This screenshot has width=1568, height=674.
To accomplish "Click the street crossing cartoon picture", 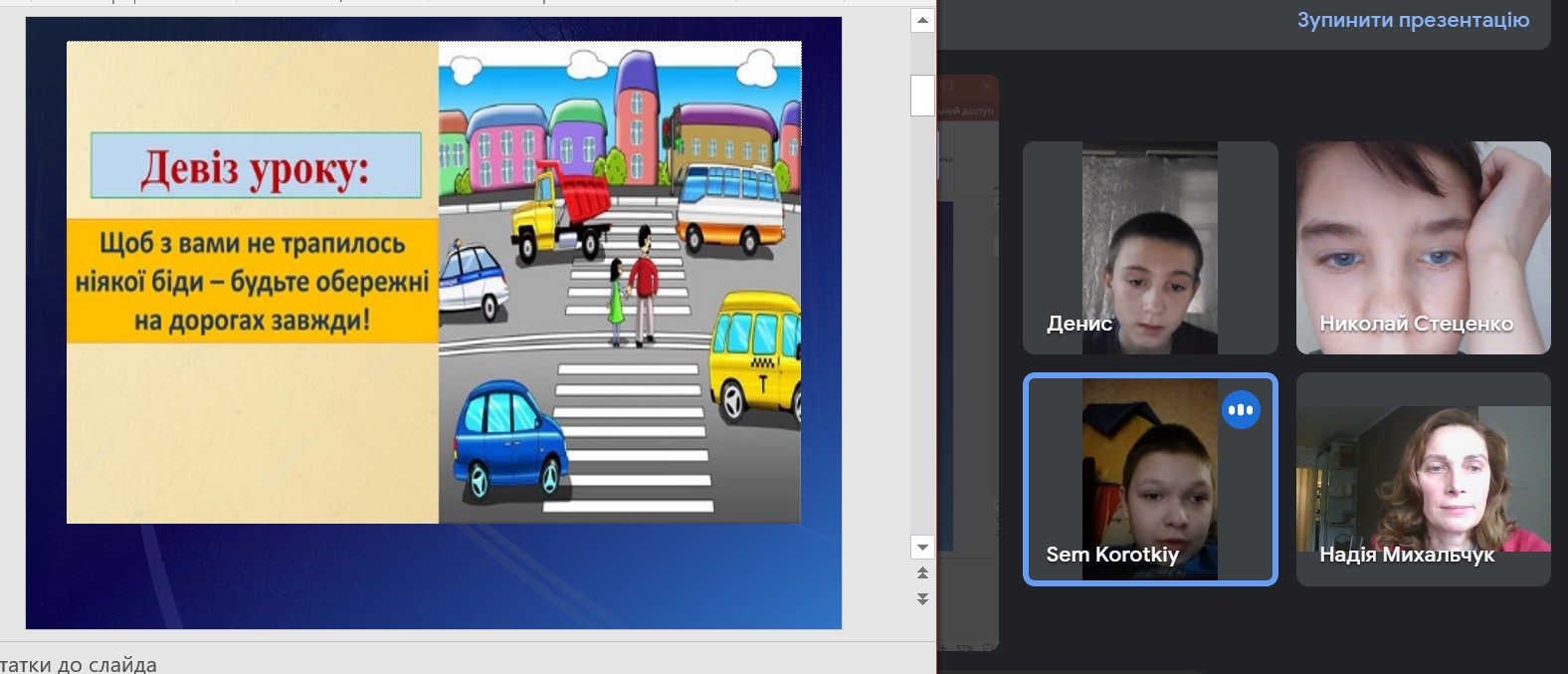I will tap(620, 283).
